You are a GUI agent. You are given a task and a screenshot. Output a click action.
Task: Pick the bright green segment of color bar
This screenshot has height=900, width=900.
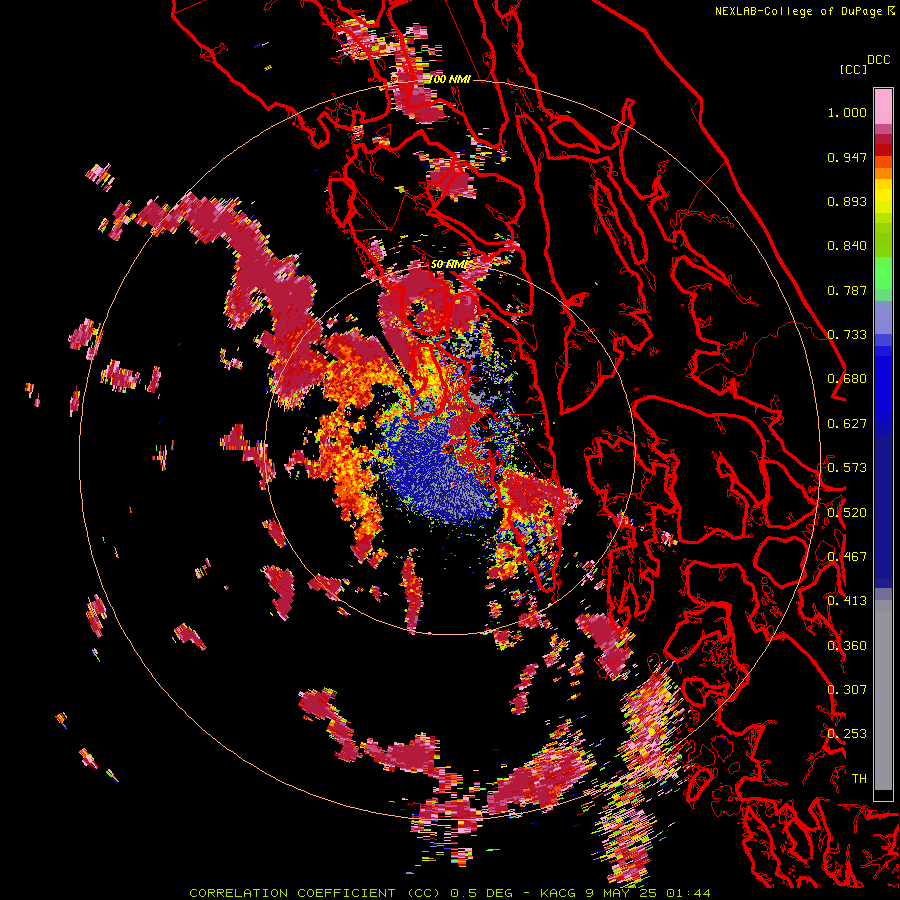(x=883, y=271)
